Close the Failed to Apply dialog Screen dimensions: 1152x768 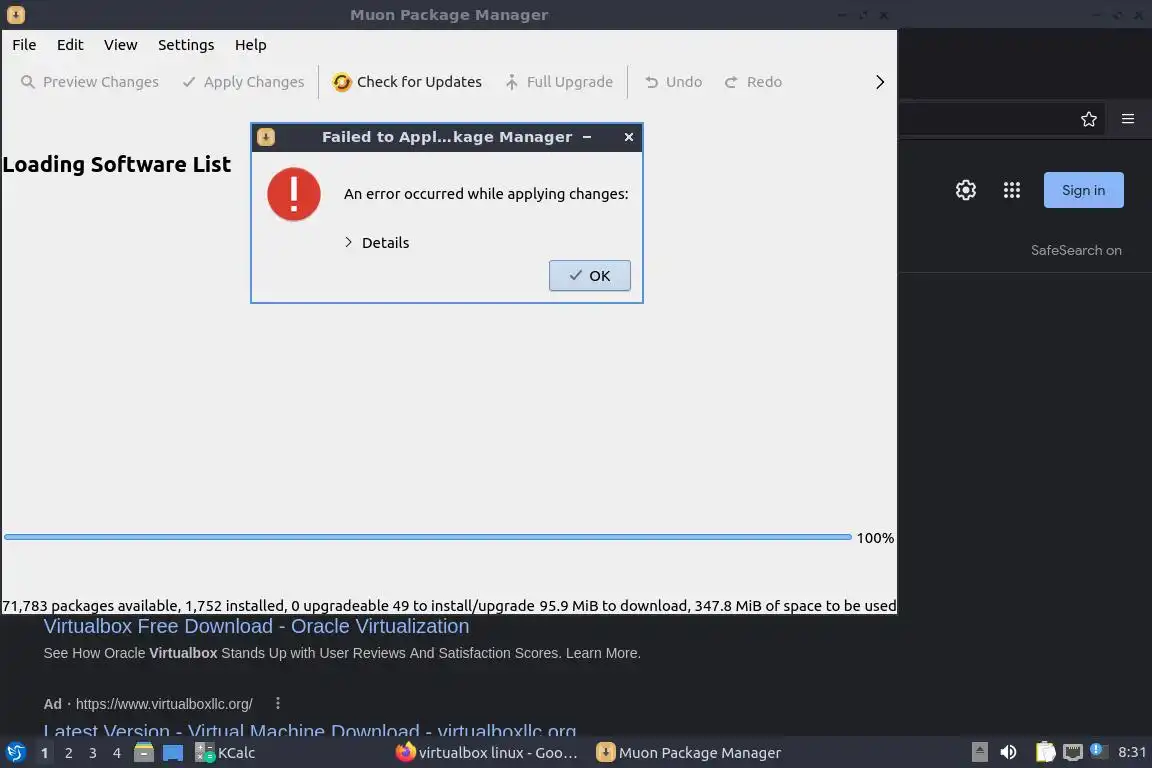(629, 137)
